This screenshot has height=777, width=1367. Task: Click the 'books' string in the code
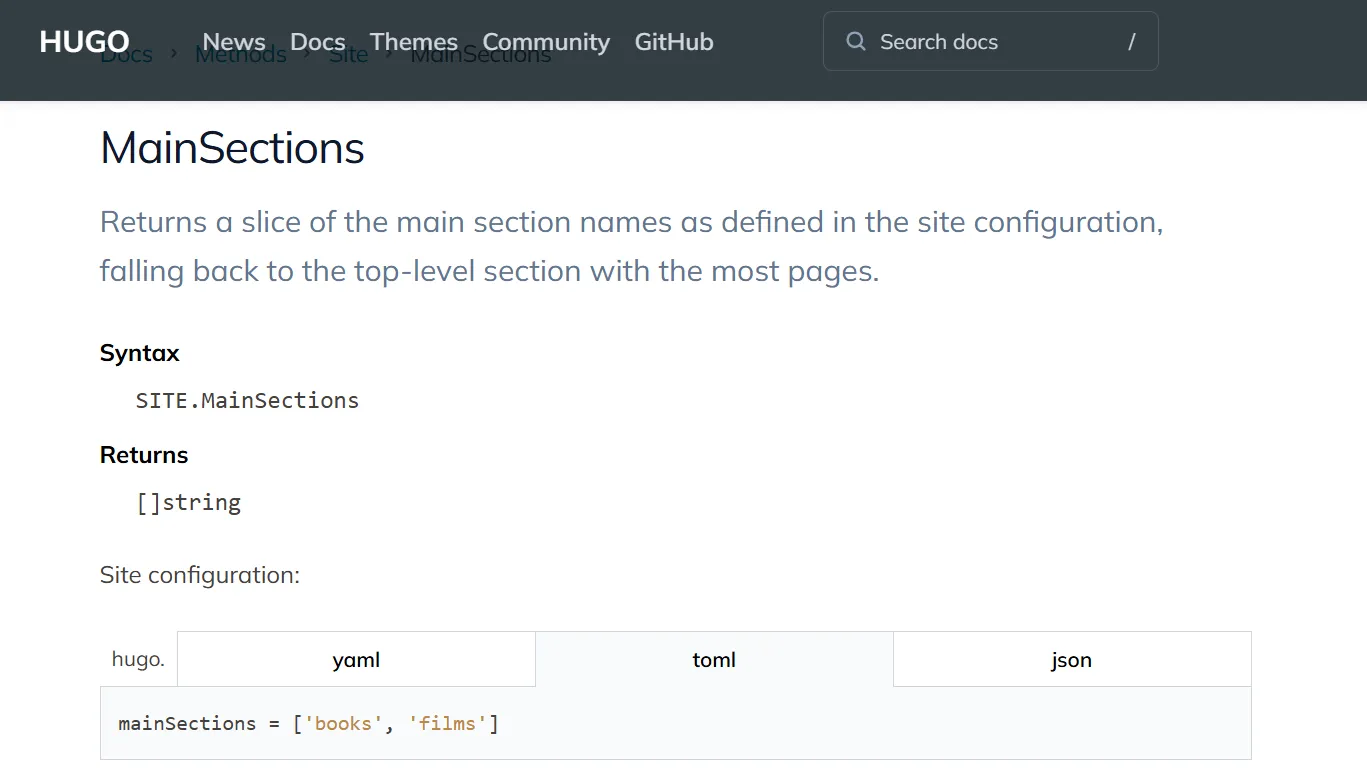coord(342,723)
